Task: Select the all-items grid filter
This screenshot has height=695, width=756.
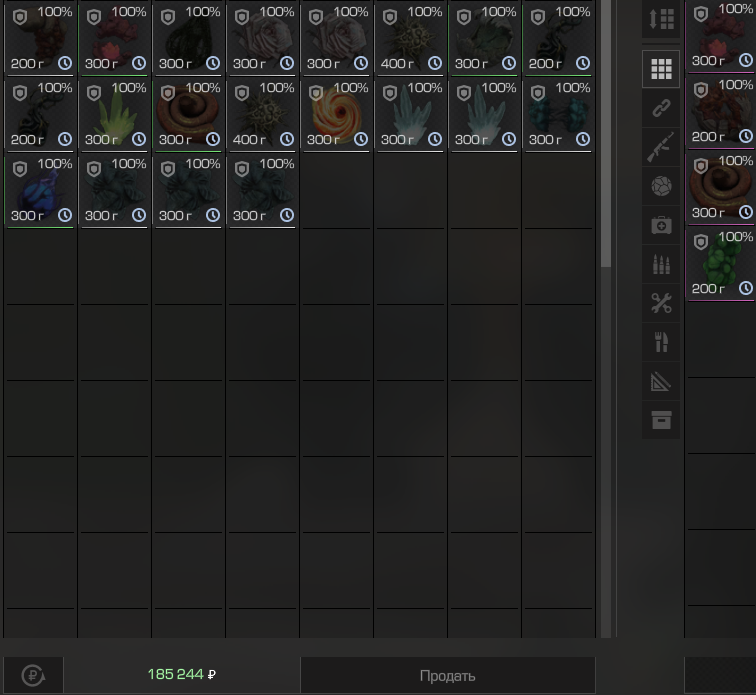Action: coord(661,69)
